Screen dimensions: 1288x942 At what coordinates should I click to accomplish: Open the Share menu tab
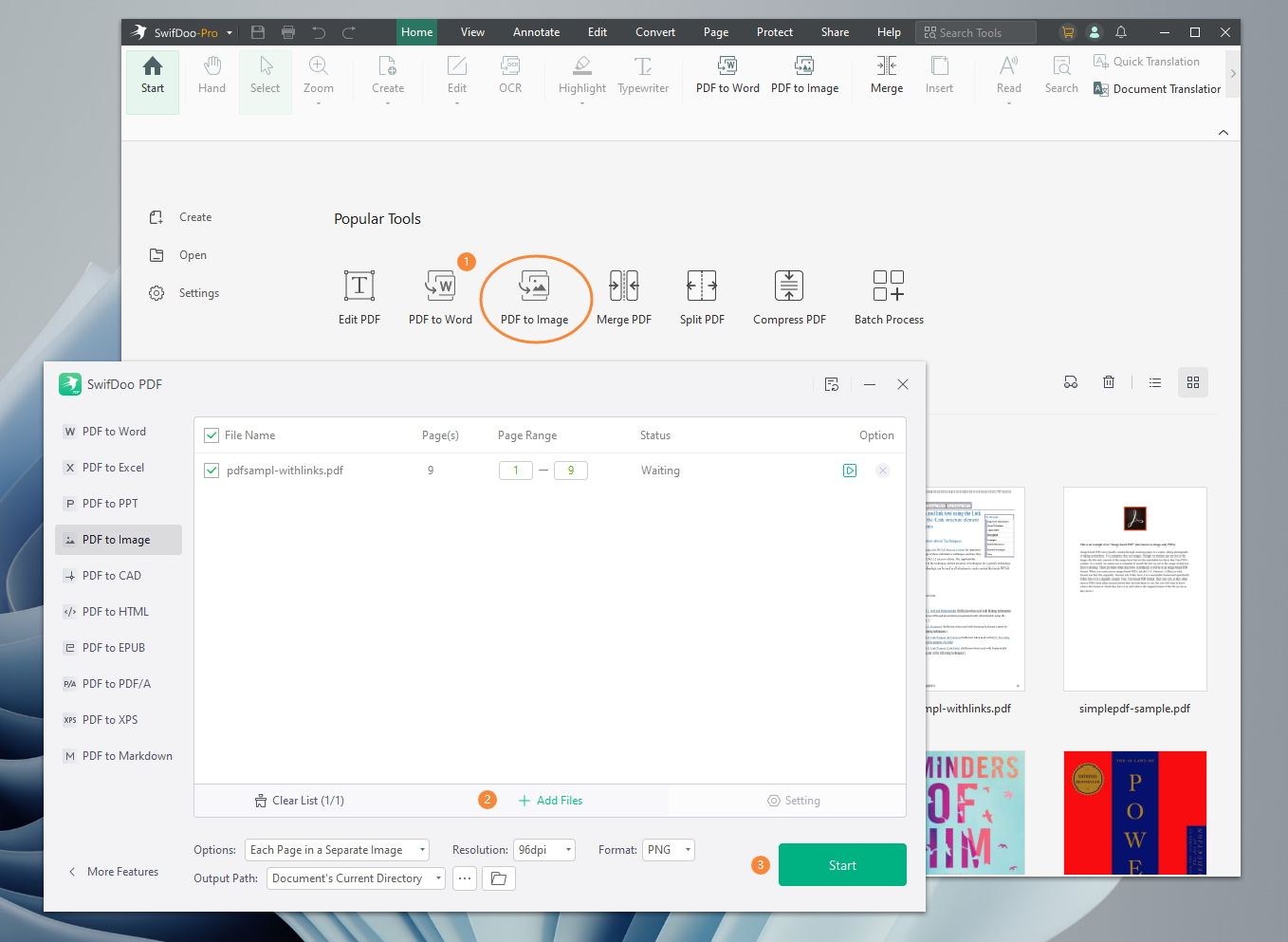point(835,32)
